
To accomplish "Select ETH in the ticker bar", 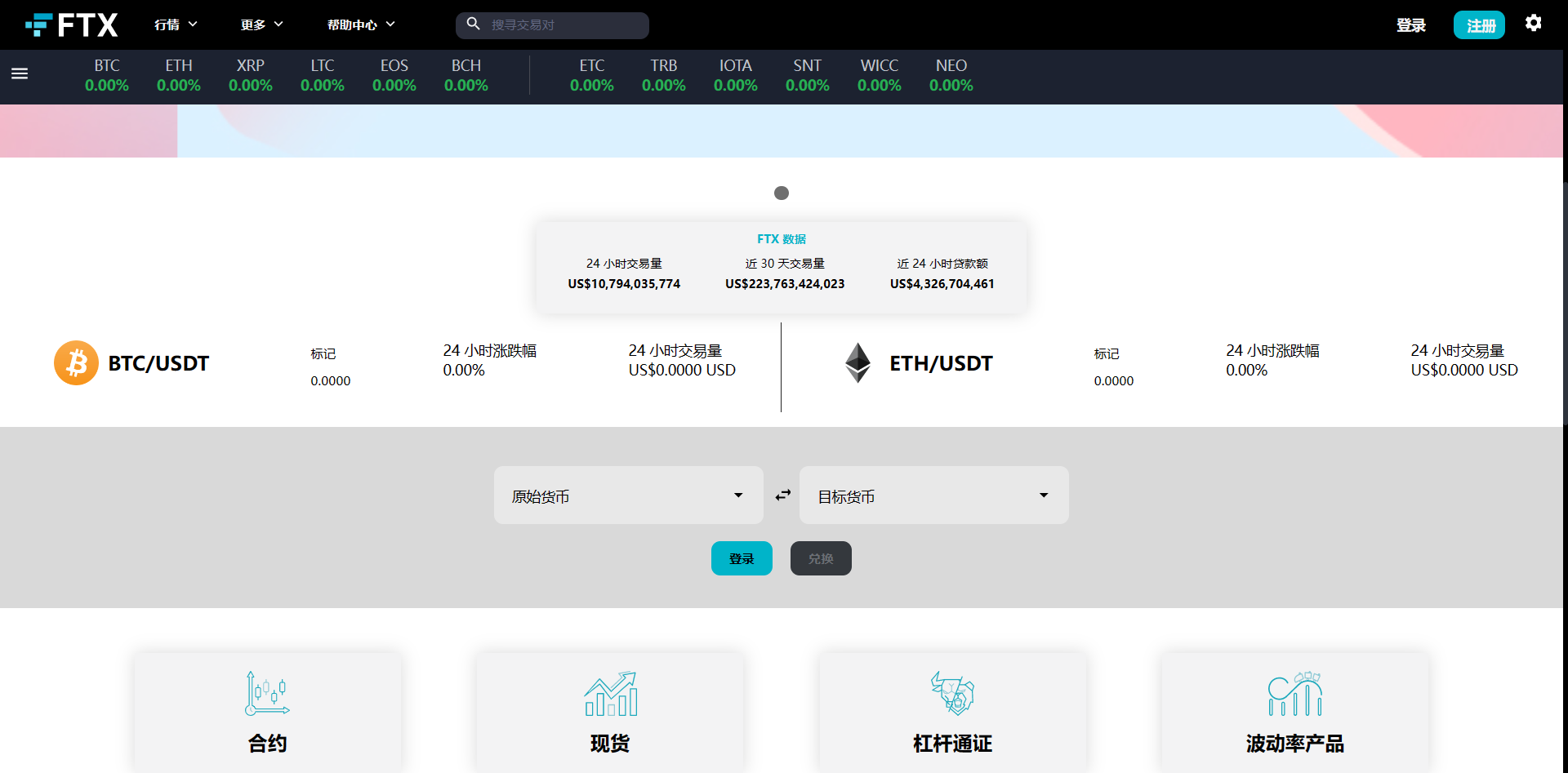I will tap(179, 75).
